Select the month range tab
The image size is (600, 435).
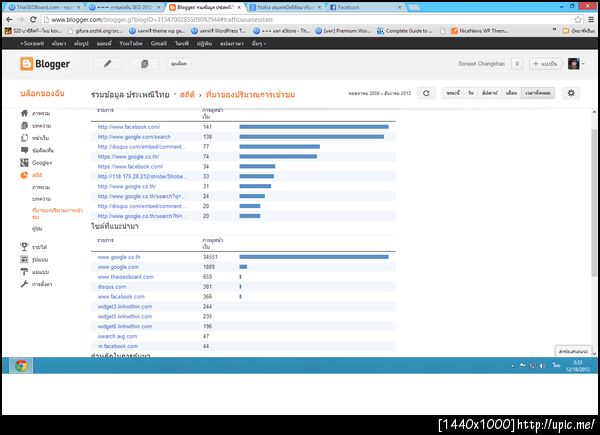pyautogui.click(x=511, y=93)
